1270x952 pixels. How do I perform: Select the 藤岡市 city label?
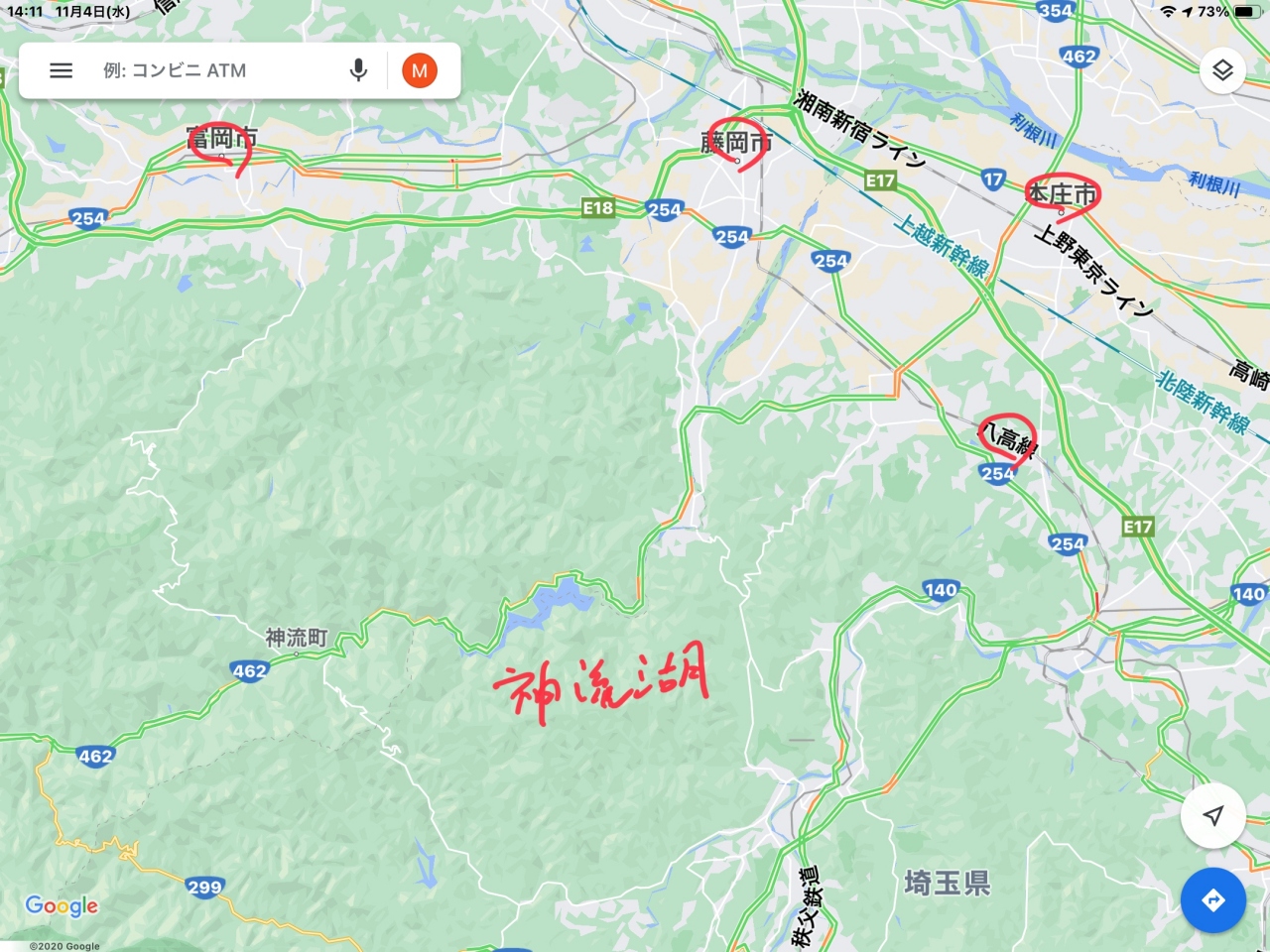click(736, 142)
